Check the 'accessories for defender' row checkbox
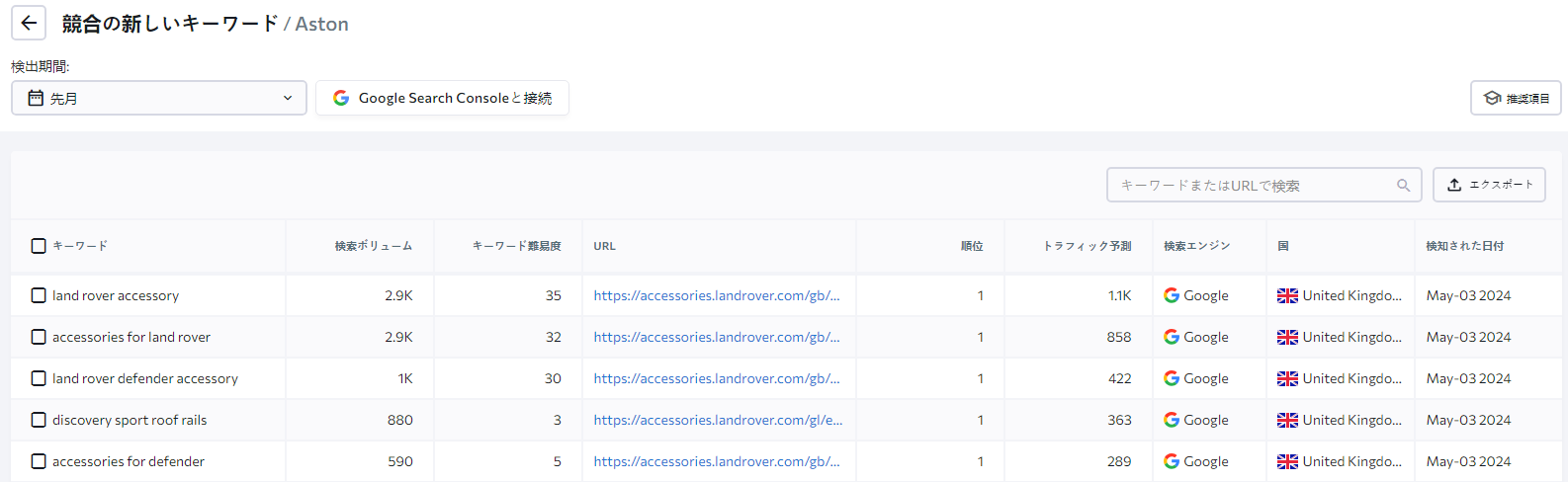The height and width of the screenshot is (482, 1568). [x=39, y=461]
